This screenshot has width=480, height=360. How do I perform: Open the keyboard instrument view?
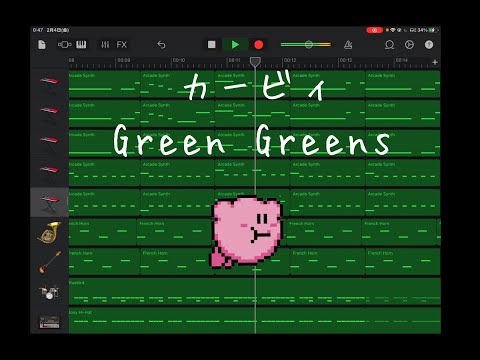(81, 45)
